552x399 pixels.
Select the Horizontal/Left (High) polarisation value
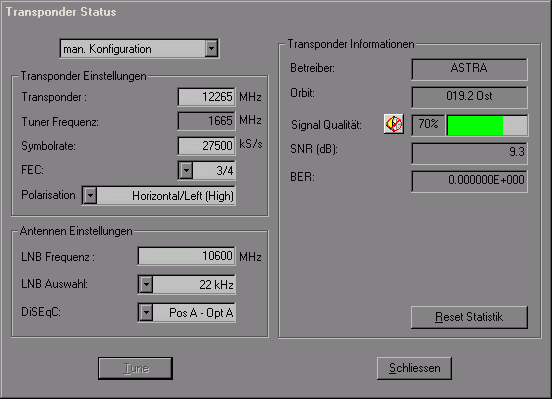click(x=183, y=196)
